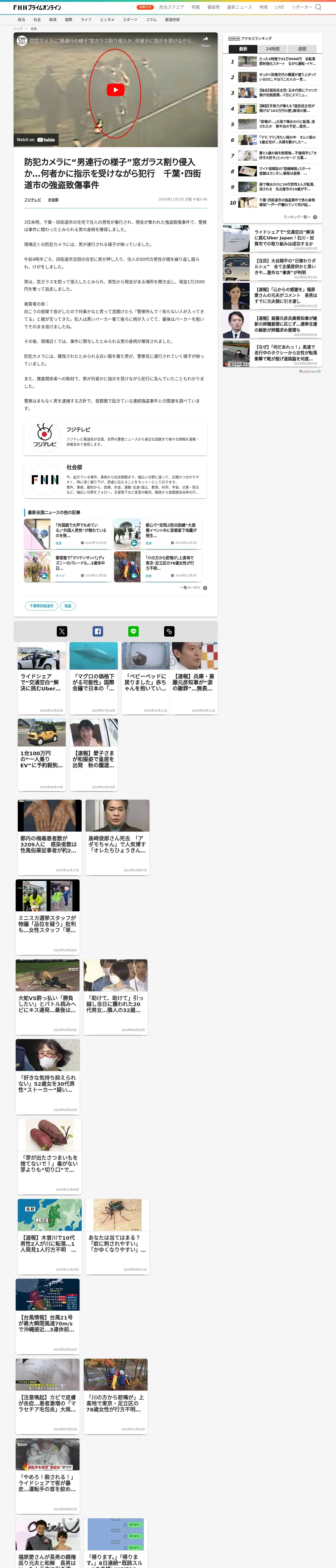This screenshot has width=336, height=1568.
Task: Open 番組別 in top menu
Action: tap(214, 7)
